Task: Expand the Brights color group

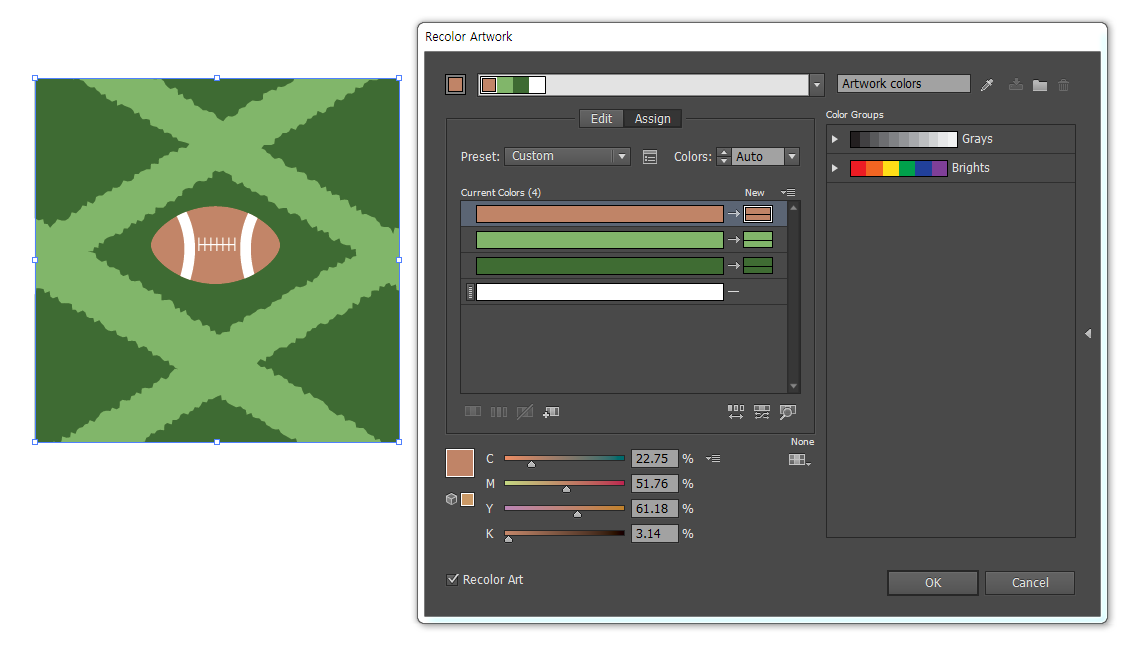Action: (835, 168)
